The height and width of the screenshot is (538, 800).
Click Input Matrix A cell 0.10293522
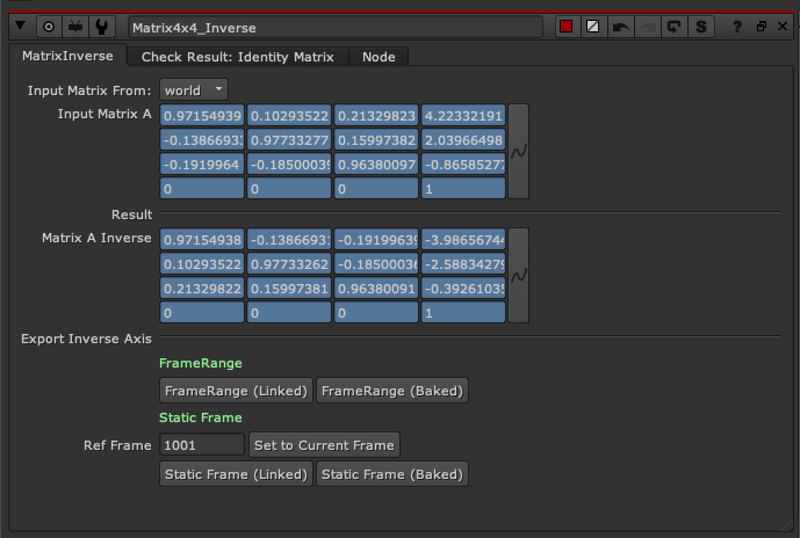click(x=289, y=116)
